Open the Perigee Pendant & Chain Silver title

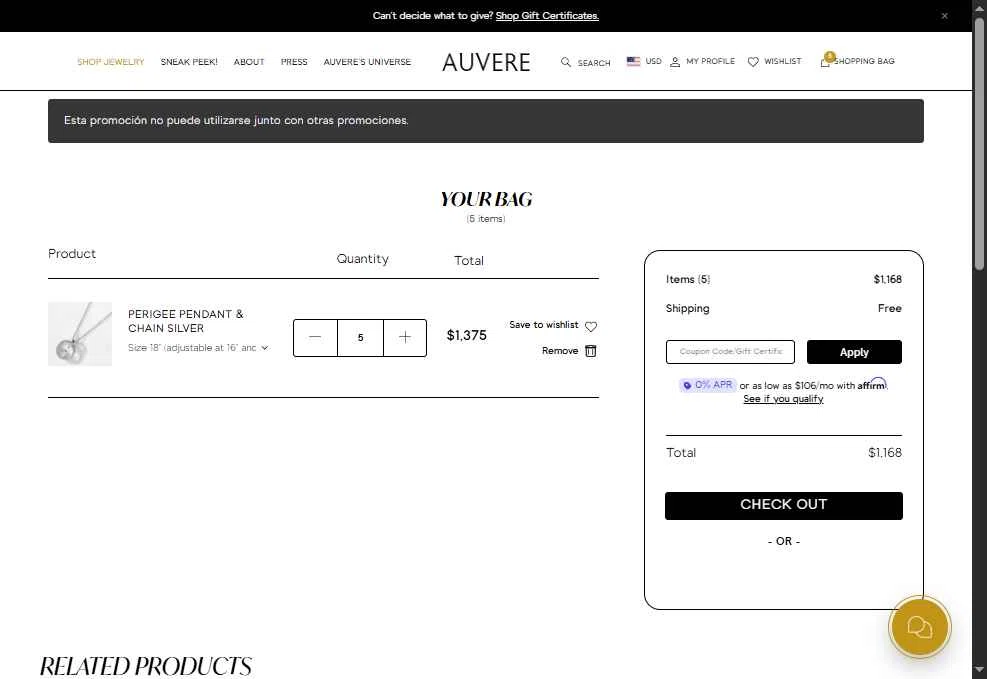186,321
